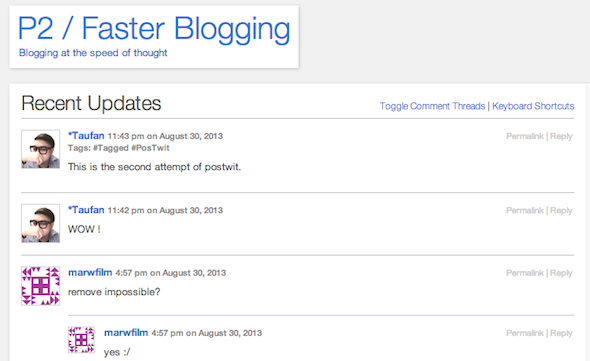Open Permalink for the WOW ! post
The width and height of the screenshot is (590, 361).
(x=525, y=210)
